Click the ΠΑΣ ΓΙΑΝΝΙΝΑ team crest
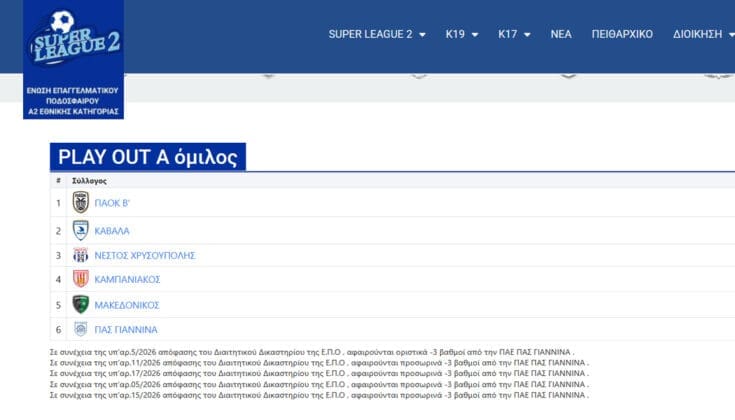The image size is (735, 420). [x=81, y=329]
